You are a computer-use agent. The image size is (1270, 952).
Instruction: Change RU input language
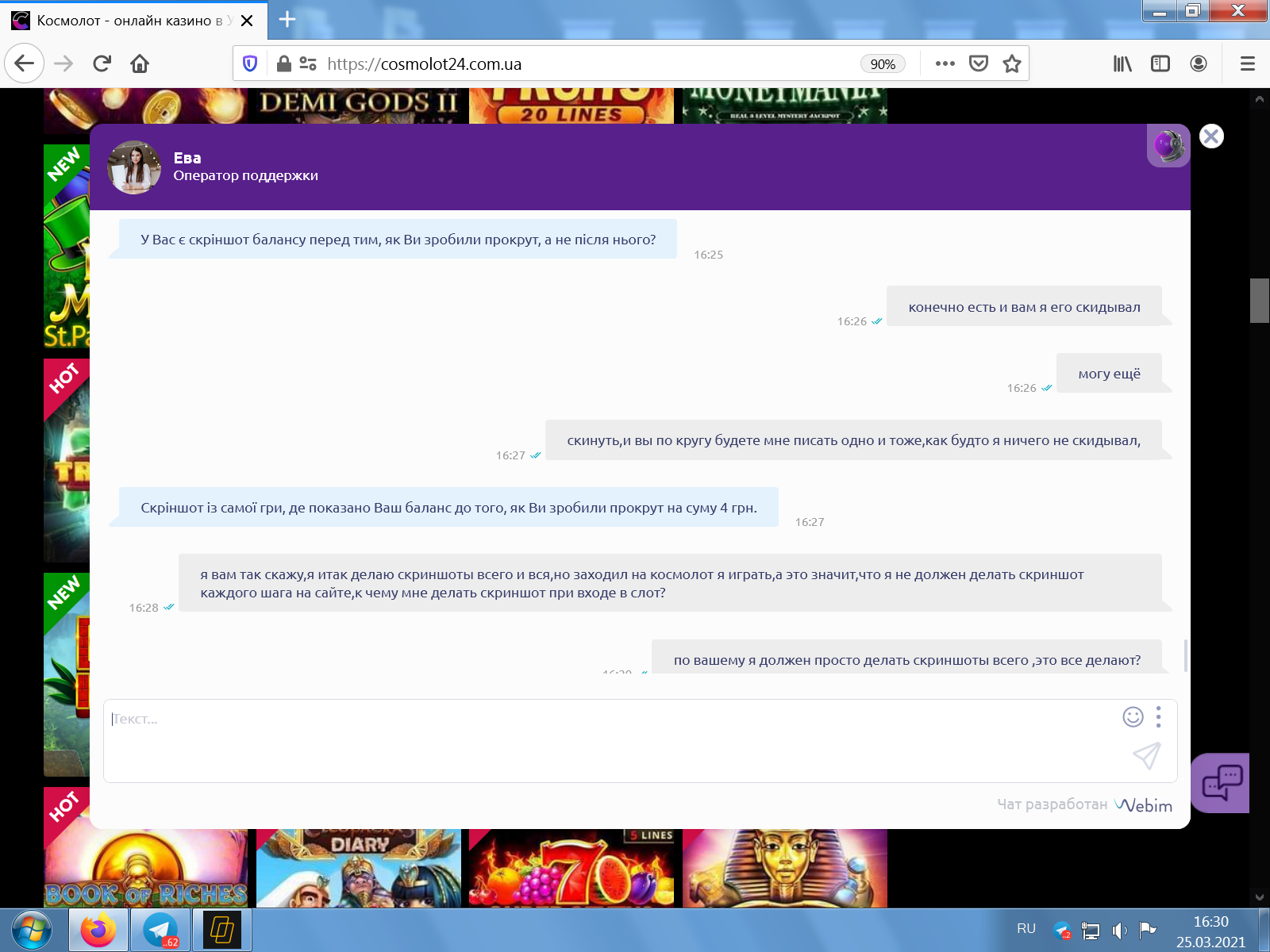(x=1026, y=929)
